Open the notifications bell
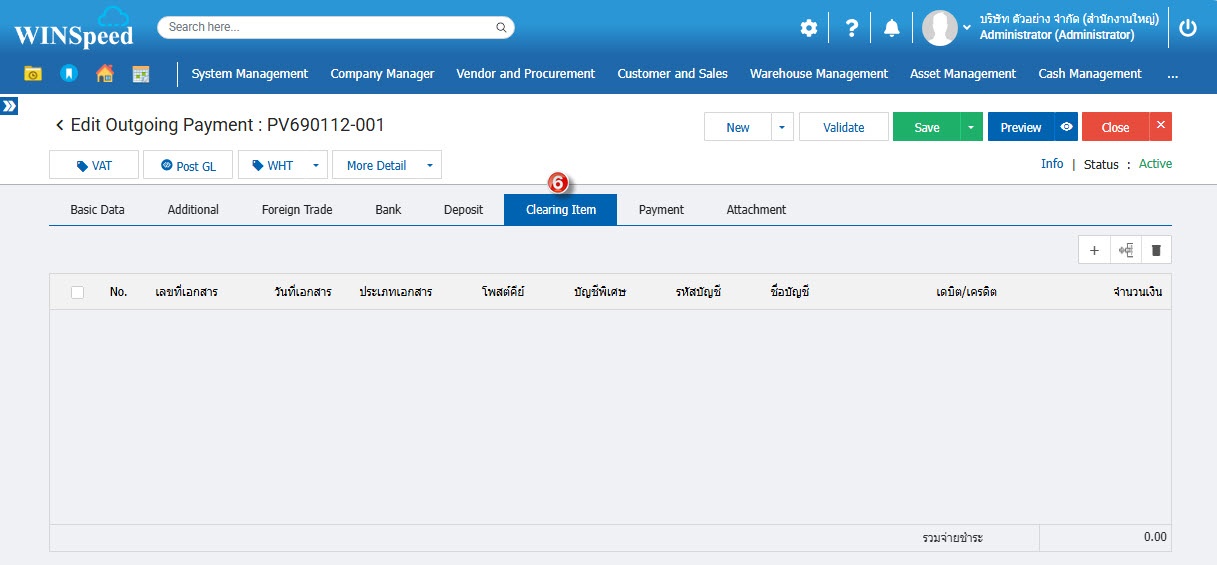 coord(891,28)
